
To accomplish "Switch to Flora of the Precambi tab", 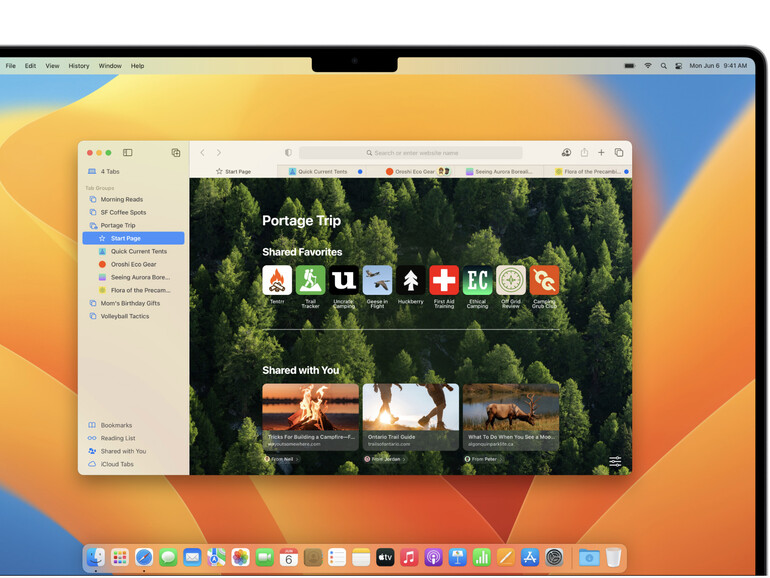I will [x=588, y=171].
